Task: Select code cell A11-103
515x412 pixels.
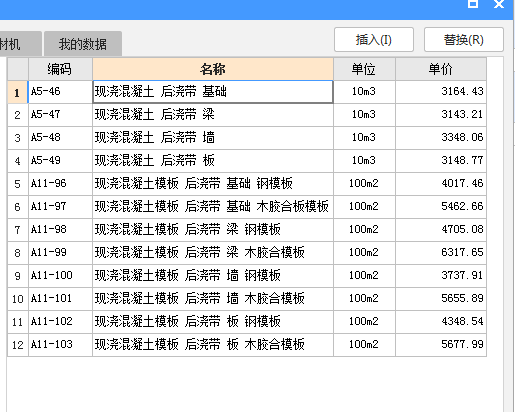Action: click(60, 345)
